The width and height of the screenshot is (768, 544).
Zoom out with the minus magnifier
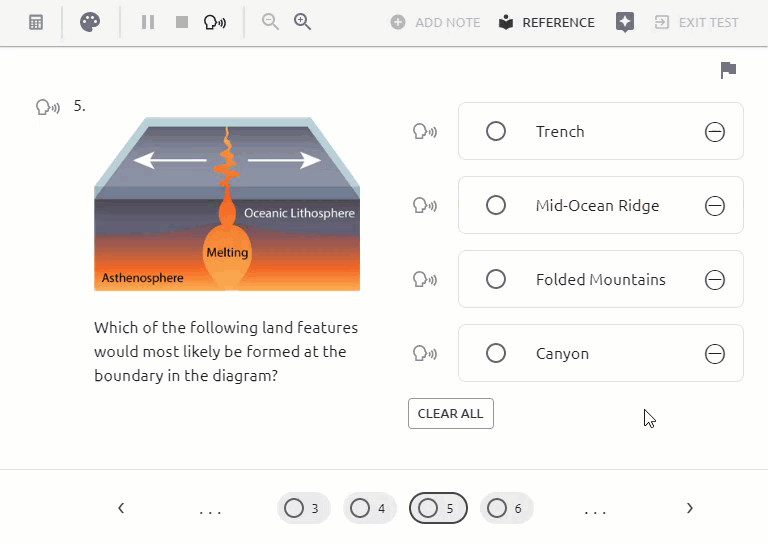pos(270,22)
